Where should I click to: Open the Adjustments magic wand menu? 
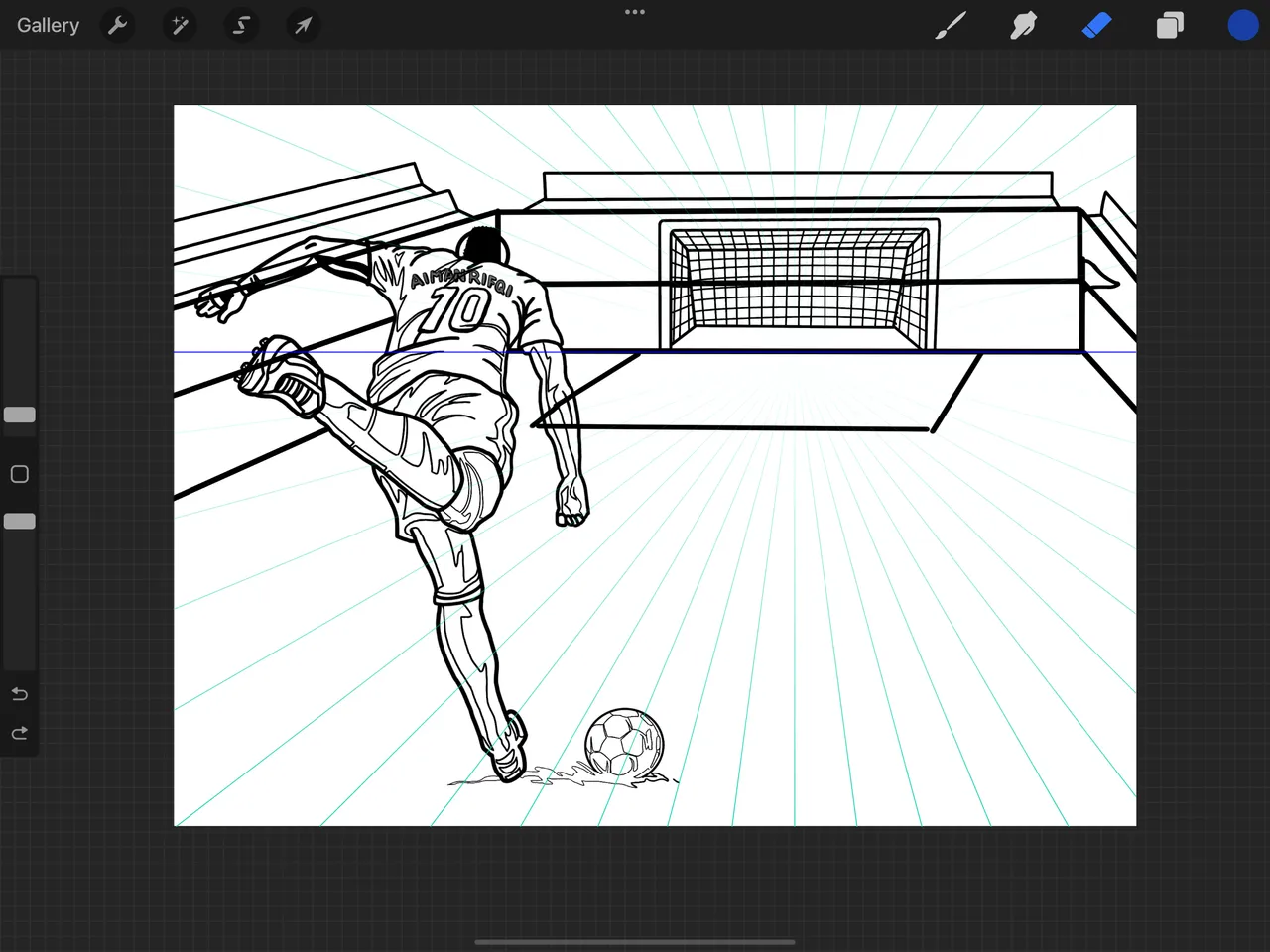coord(180,25)
